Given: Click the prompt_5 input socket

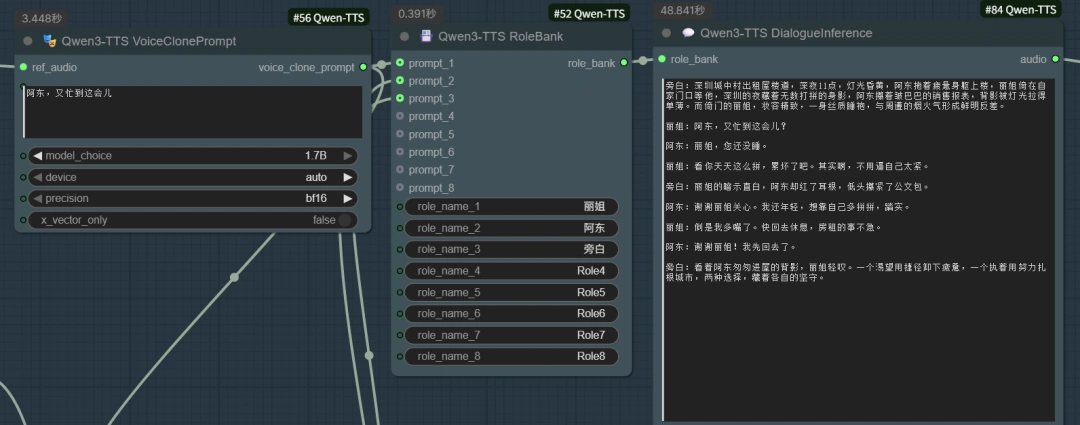Looking at the screenshot, I should [x=399, y=134].
